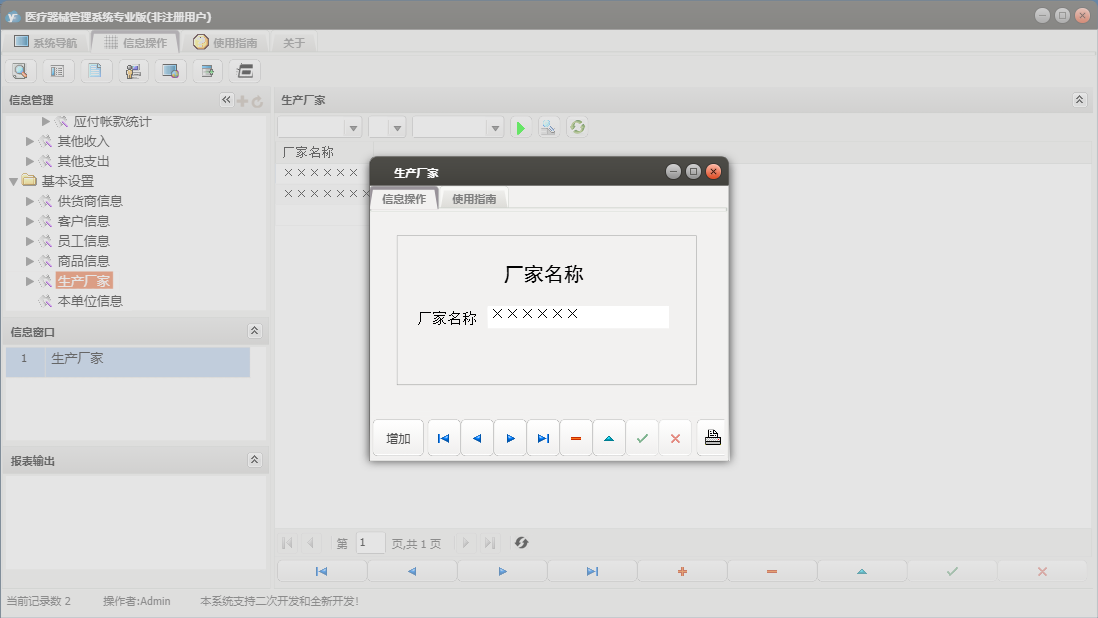Viewport: 1098px width, 618px height.
Task: Expand the 供货商信息 tree node
Action: coord(29,201)
